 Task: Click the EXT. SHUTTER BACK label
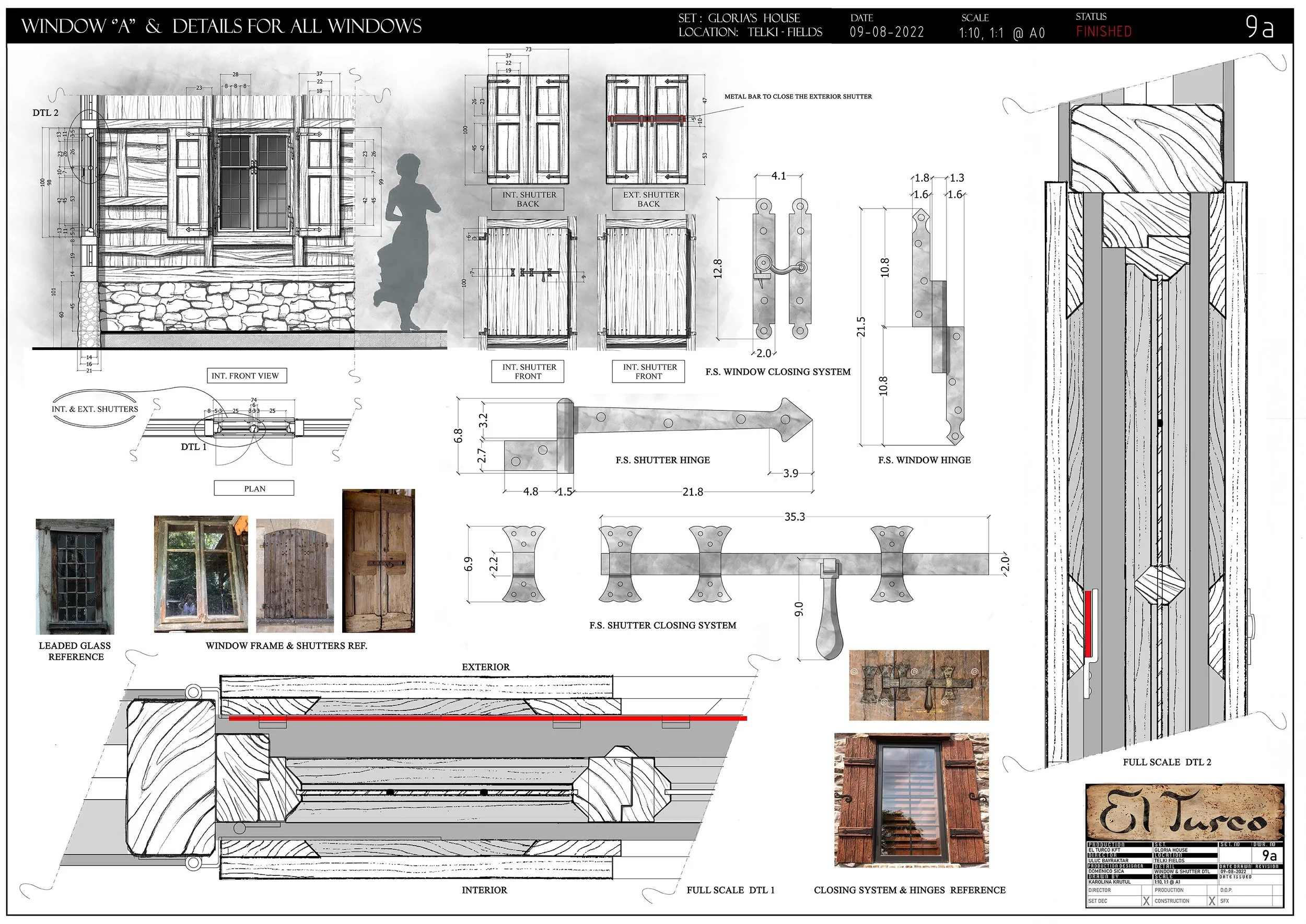(648, 199)
